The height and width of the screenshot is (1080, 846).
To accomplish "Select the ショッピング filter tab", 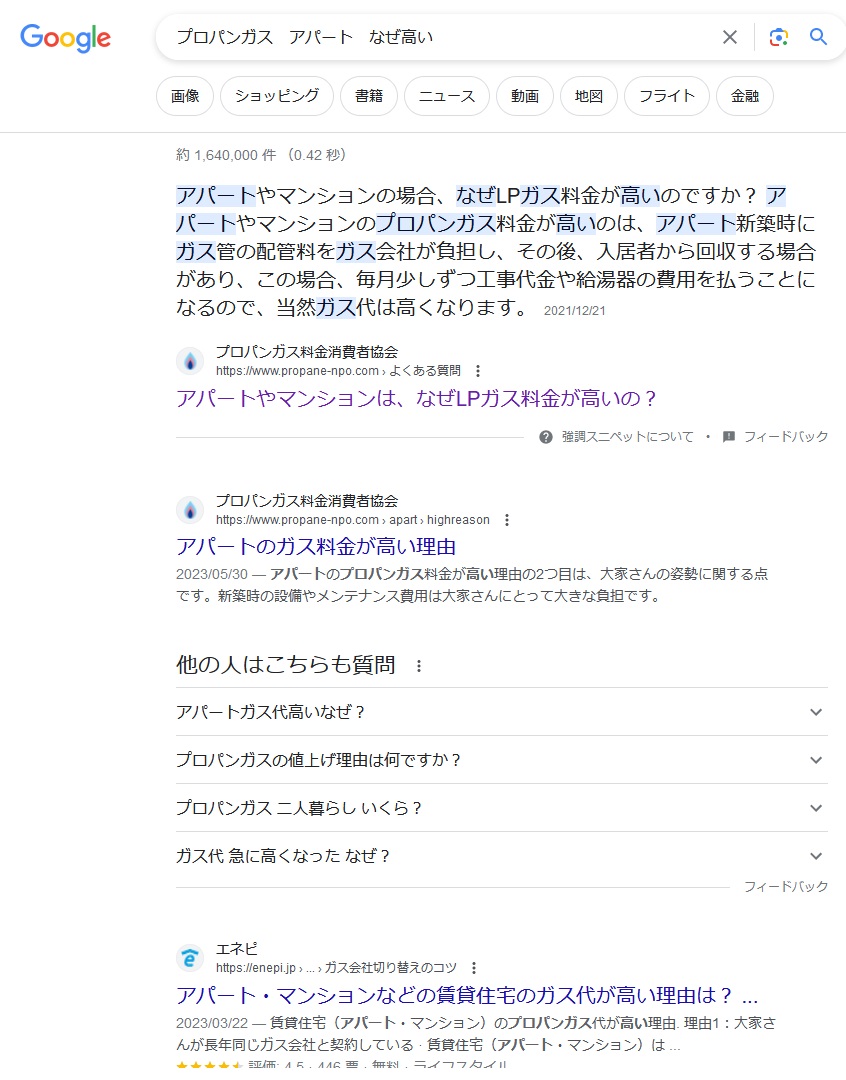I will (x=277, y=96).
